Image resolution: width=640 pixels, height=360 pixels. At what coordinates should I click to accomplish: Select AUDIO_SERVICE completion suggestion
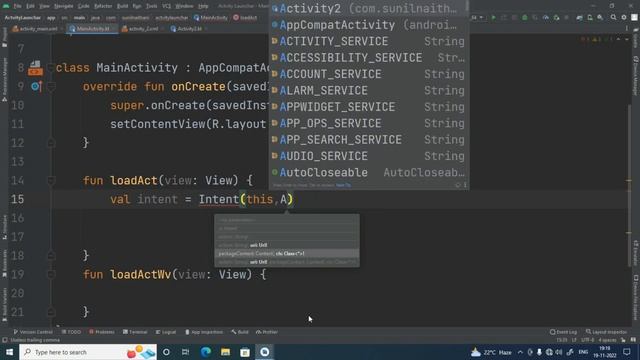click(368, 156)
